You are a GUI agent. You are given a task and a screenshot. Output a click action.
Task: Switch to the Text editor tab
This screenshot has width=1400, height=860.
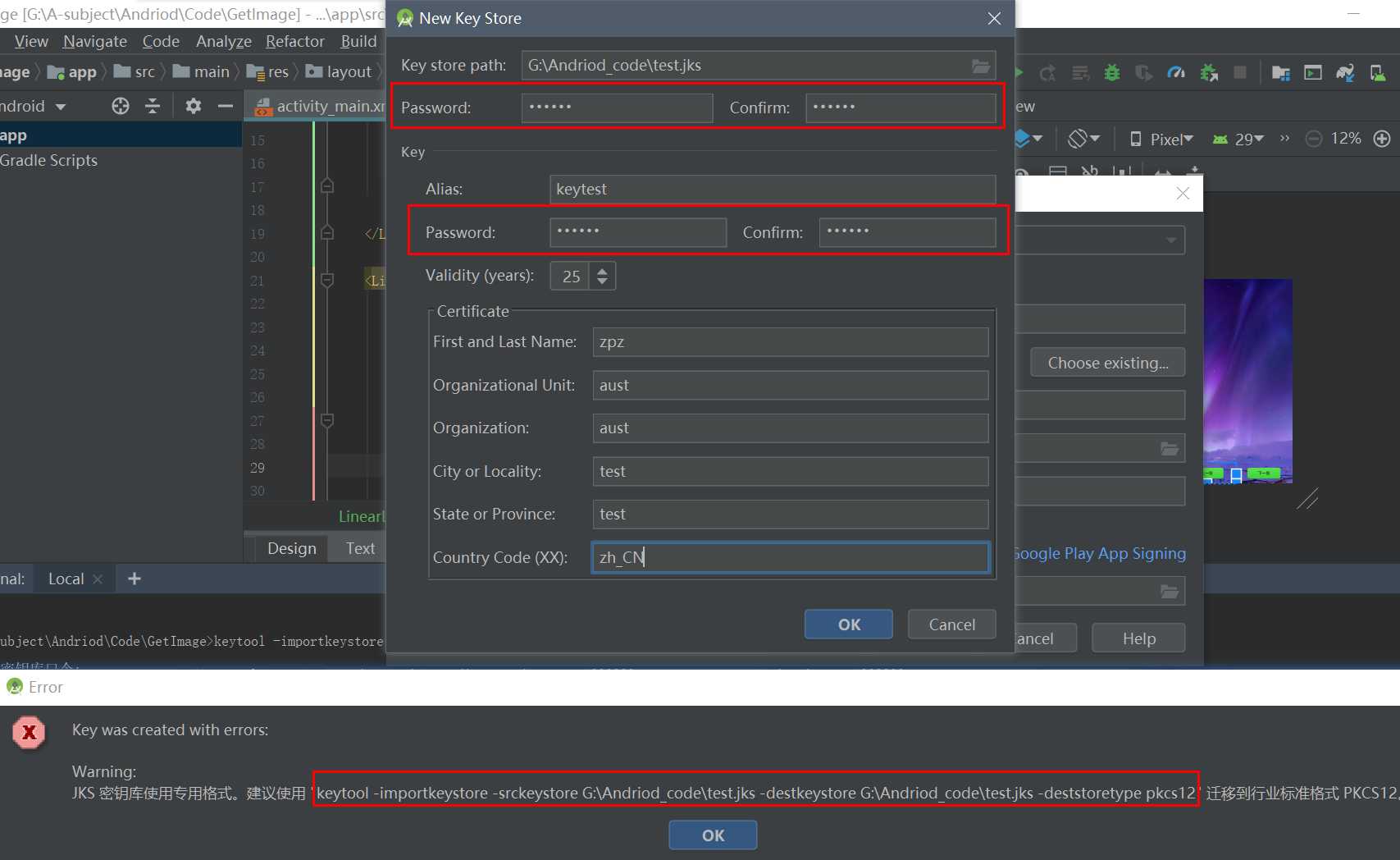coord(360,548)
